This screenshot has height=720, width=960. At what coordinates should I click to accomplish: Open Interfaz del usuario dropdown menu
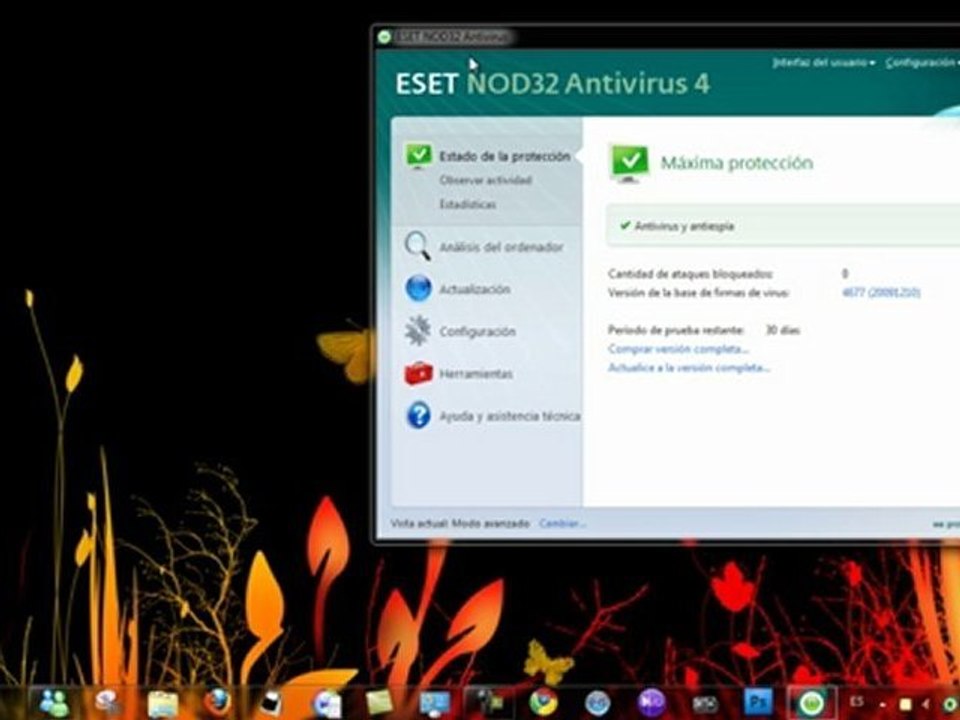(x=823, y=62)
